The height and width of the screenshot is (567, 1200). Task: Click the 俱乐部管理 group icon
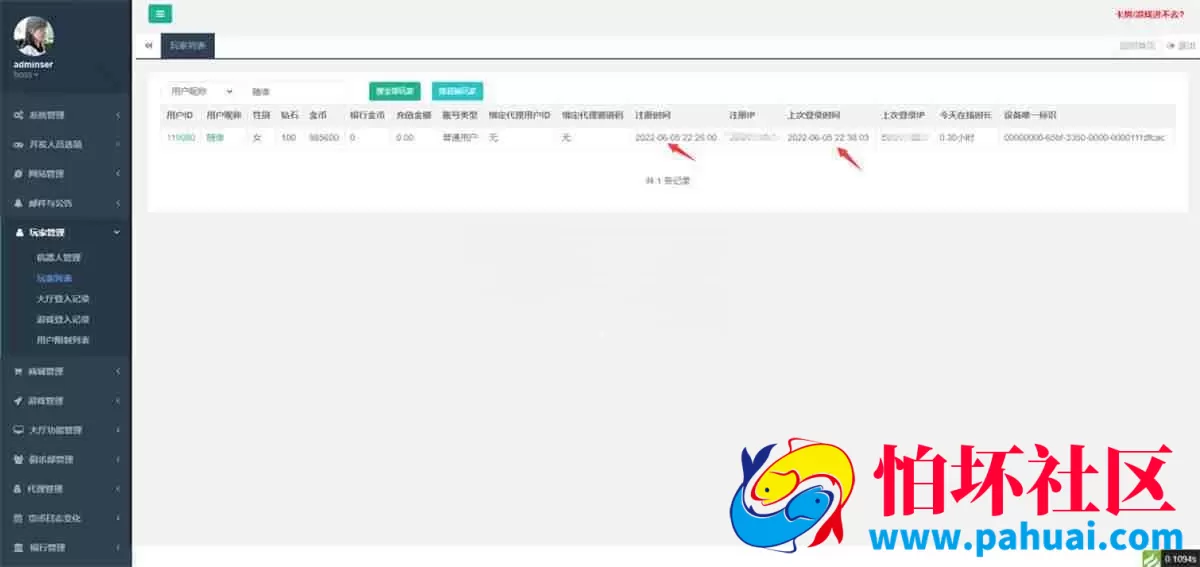(x=19, y=460)
